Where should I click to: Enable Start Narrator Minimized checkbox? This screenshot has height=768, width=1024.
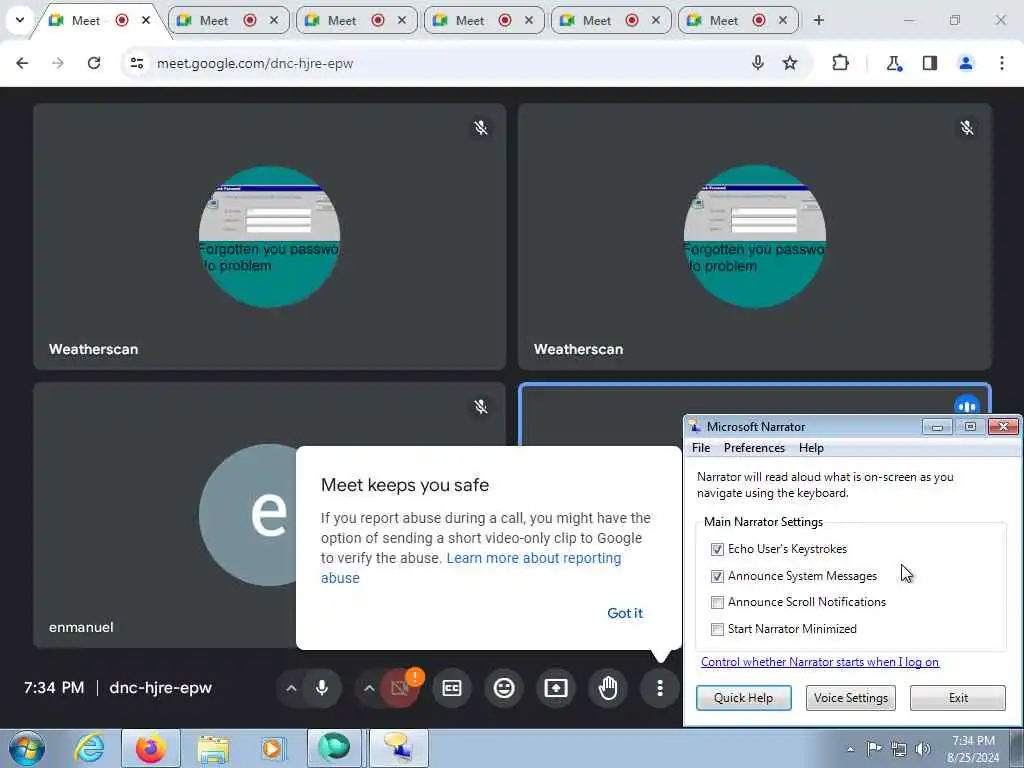coord(717,629)
